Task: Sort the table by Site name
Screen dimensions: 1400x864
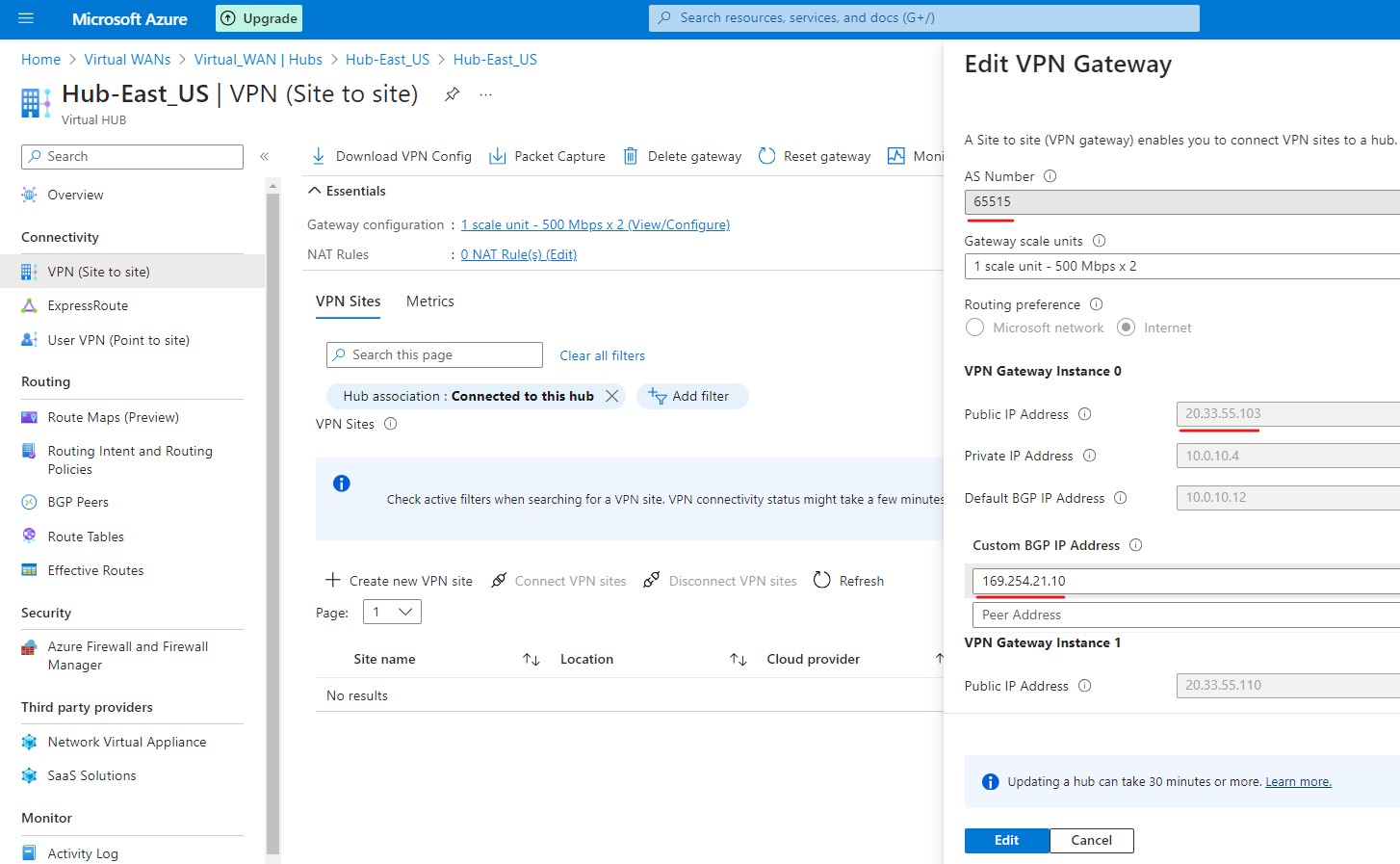Action: (531, 659)
